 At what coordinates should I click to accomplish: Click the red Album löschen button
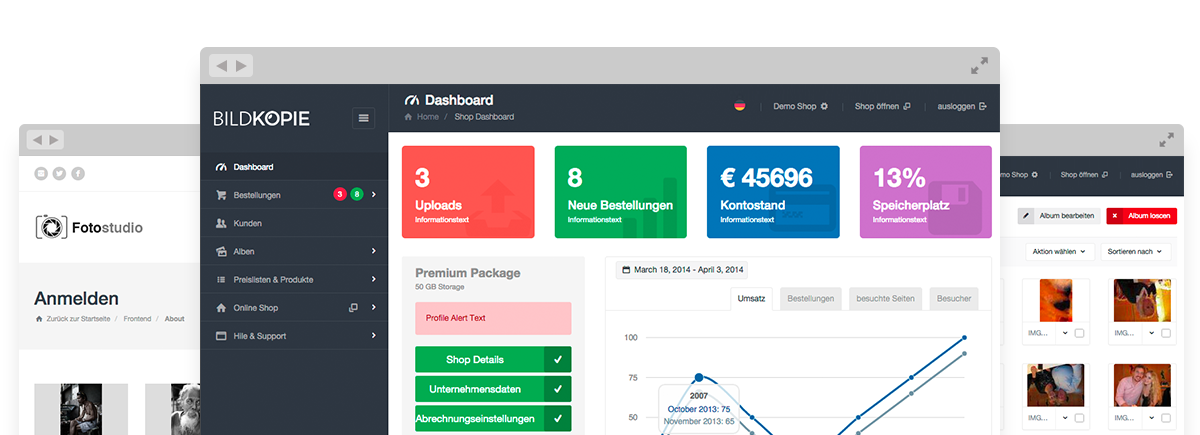[1141, 215]
